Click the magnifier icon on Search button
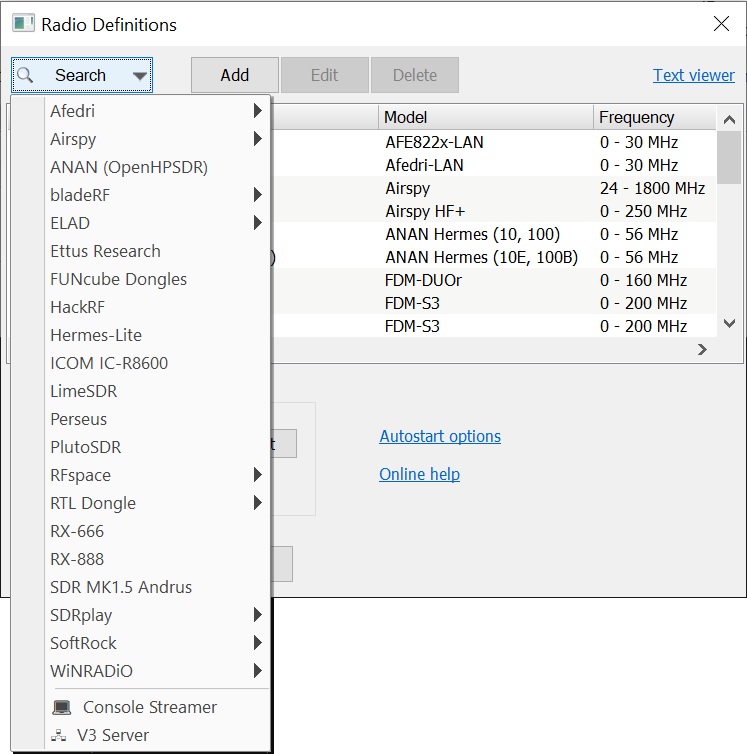The image size is (747, 754). click(26, 75)
